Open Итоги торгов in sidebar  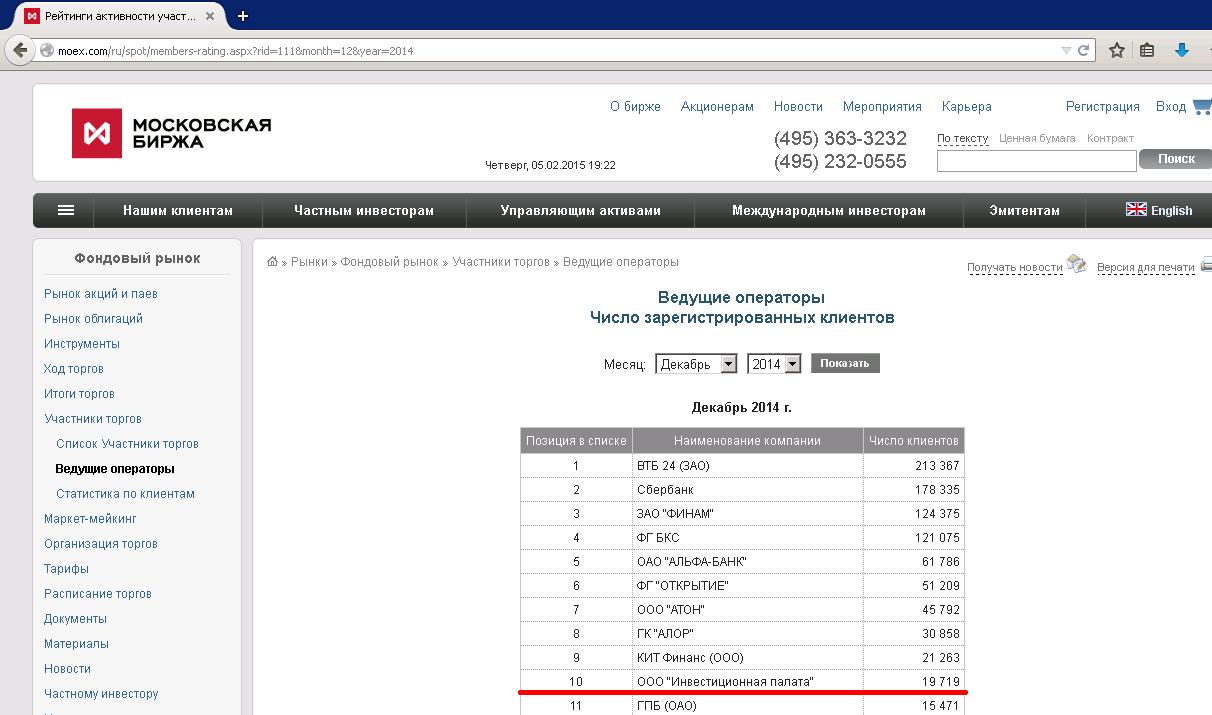click(79, 393)
